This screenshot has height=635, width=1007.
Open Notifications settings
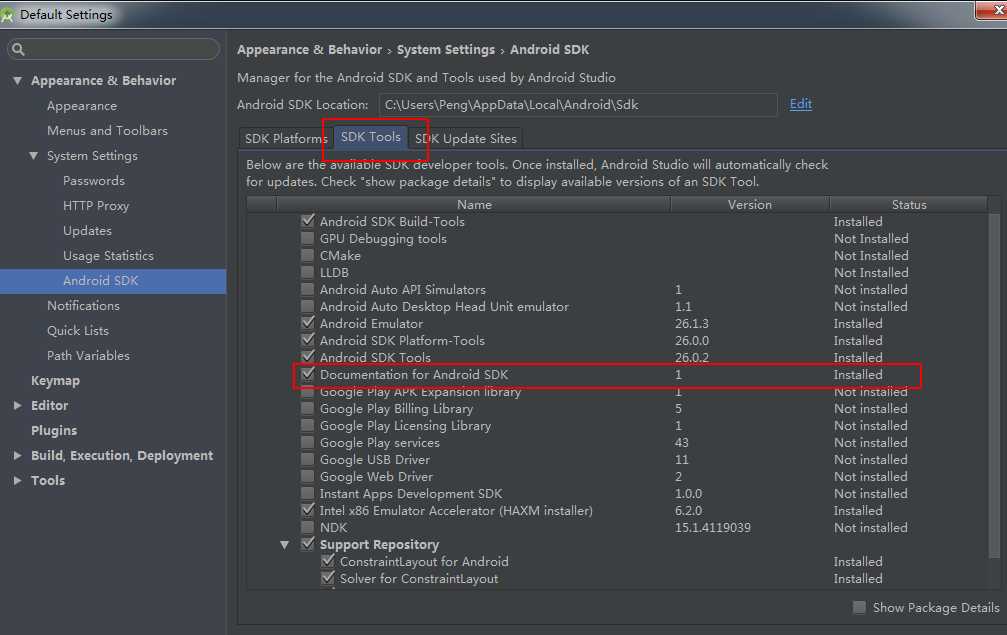click(x=83, y=306)
